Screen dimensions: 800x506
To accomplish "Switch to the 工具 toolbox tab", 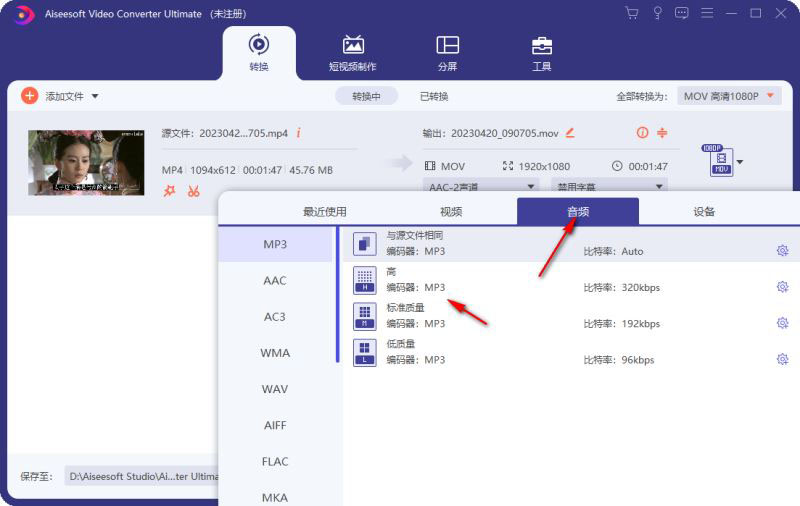I will coord(541,53).
